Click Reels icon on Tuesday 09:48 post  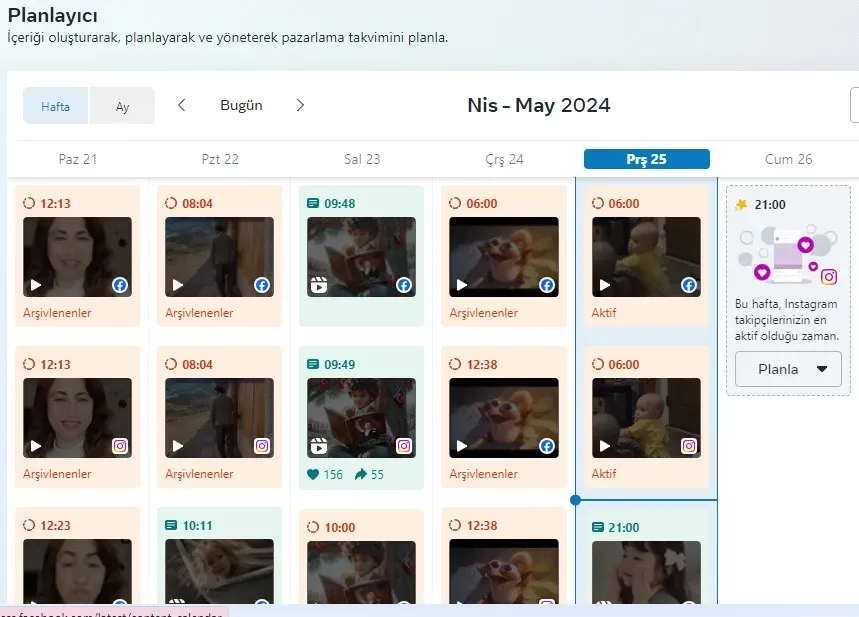(319, 285)
